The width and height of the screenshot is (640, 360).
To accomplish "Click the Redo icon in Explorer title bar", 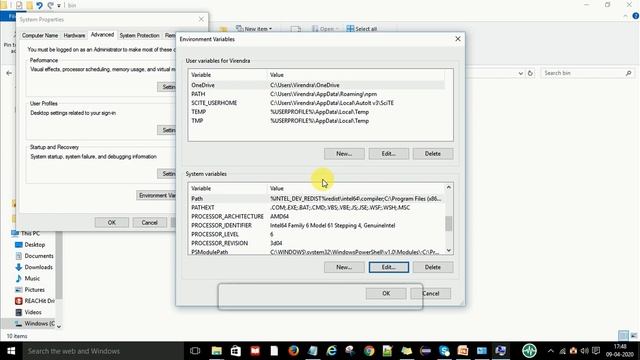I will click(x=50, y=5).
